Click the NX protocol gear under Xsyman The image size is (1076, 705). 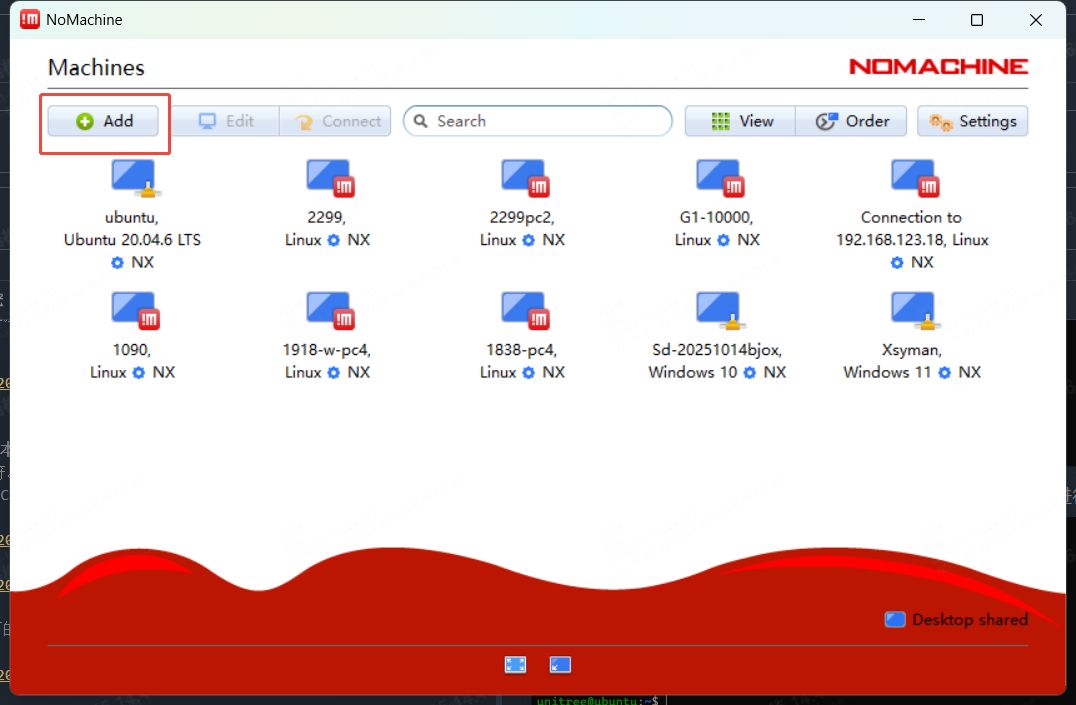(x=945, y=373)
